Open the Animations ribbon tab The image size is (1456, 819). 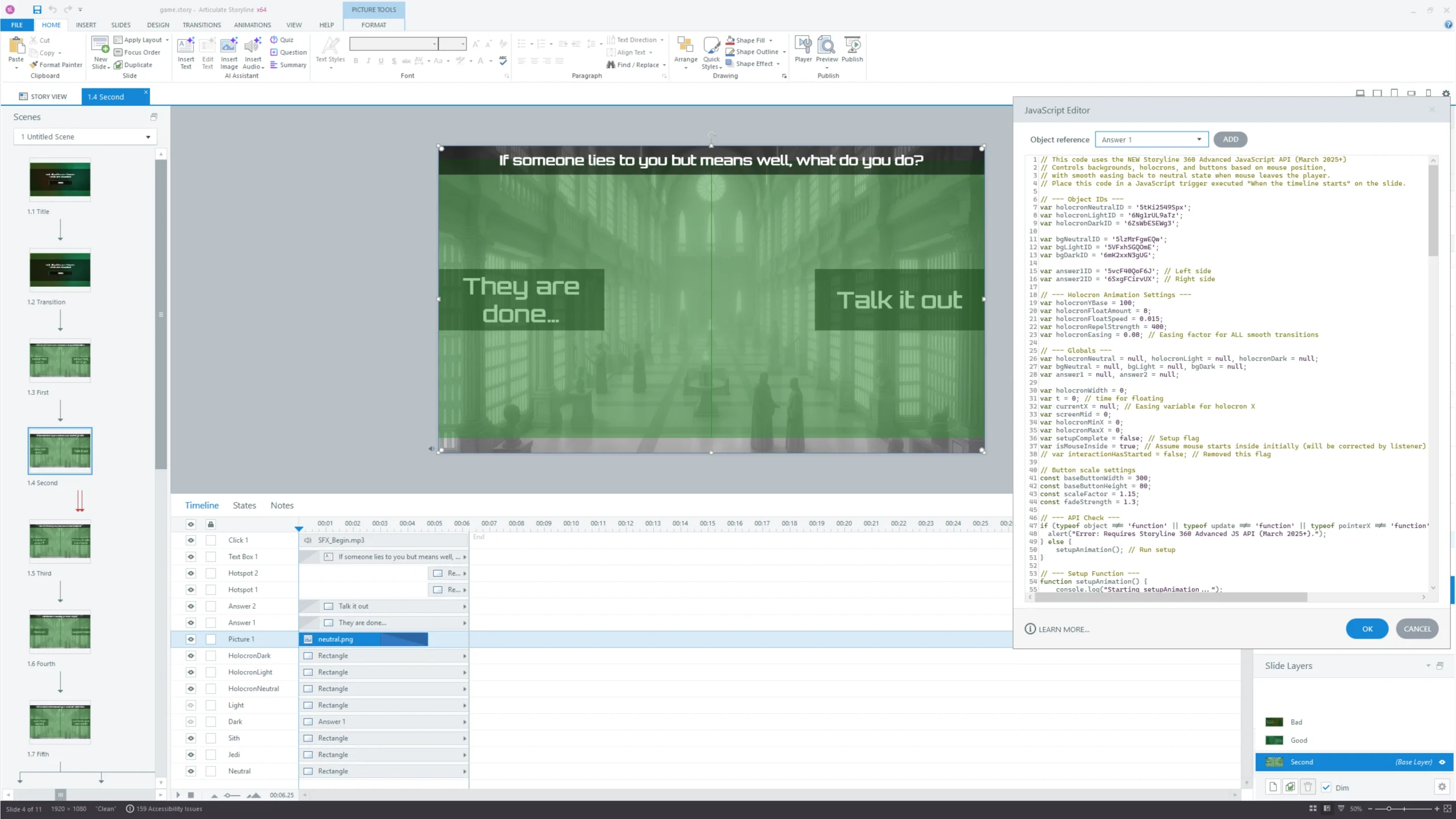pos(252,25)
